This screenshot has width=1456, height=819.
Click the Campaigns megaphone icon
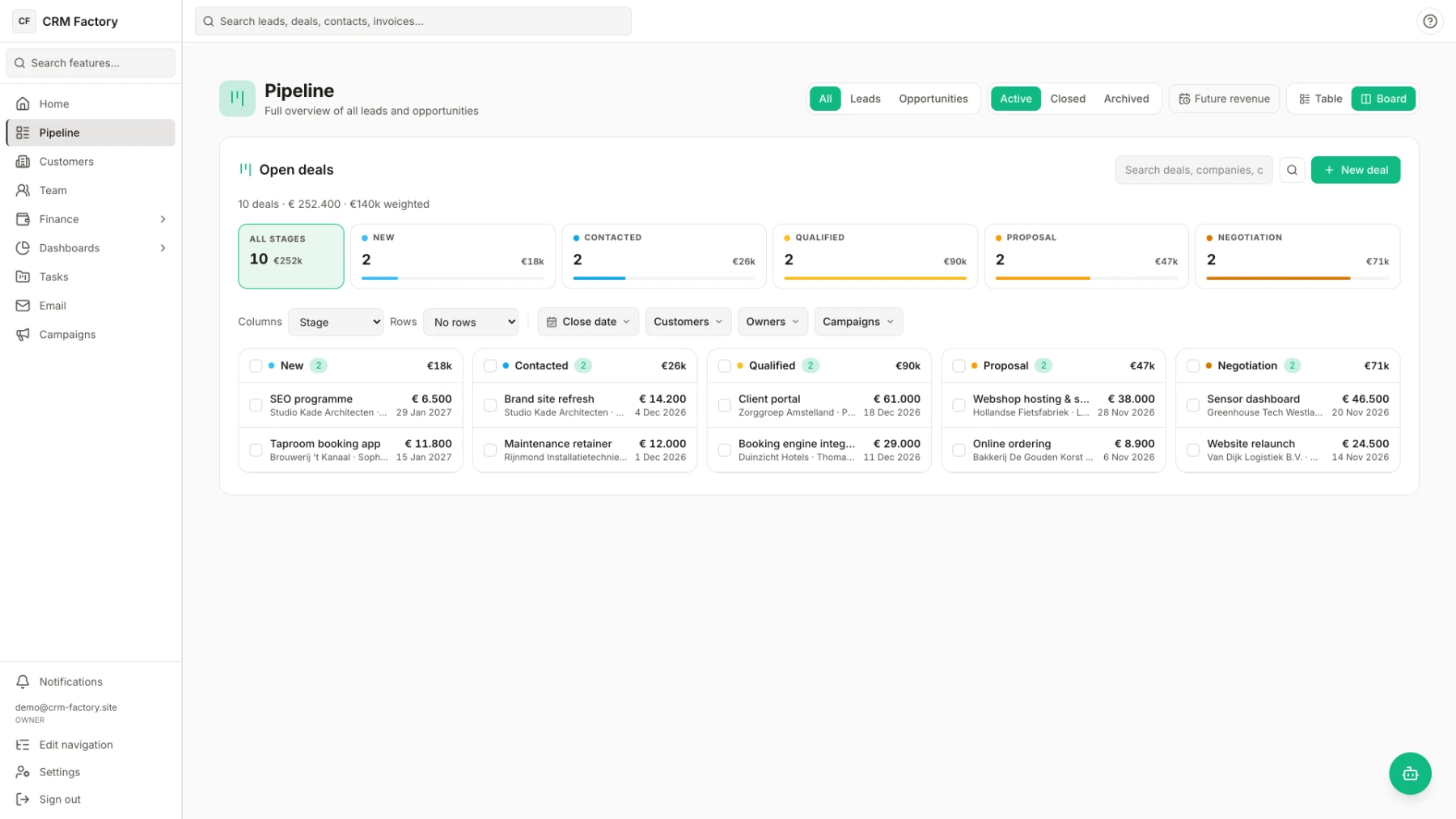pos(23,335)
